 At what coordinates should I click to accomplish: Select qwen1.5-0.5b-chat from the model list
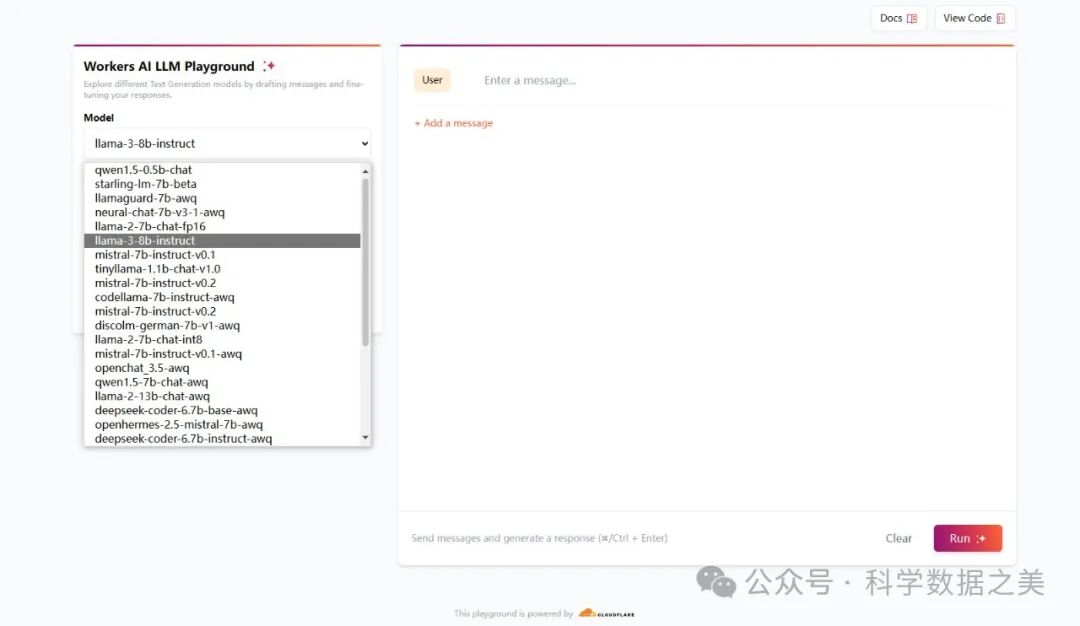point(143,170)
